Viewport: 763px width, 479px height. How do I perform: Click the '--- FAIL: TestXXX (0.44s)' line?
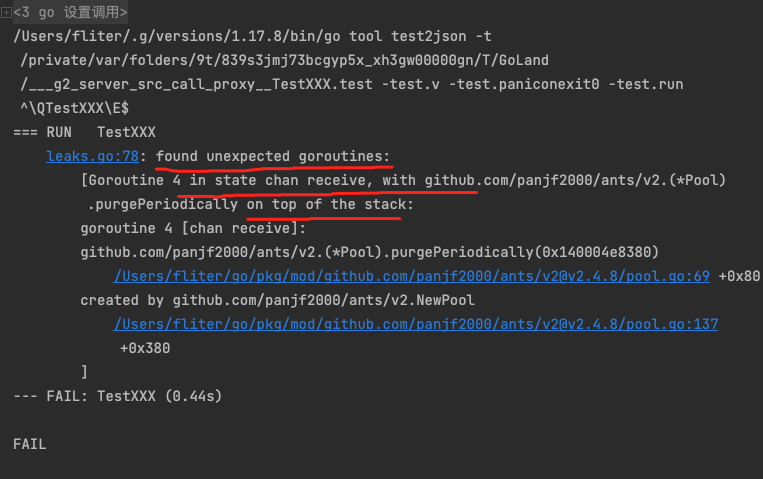tap(117, 396)
